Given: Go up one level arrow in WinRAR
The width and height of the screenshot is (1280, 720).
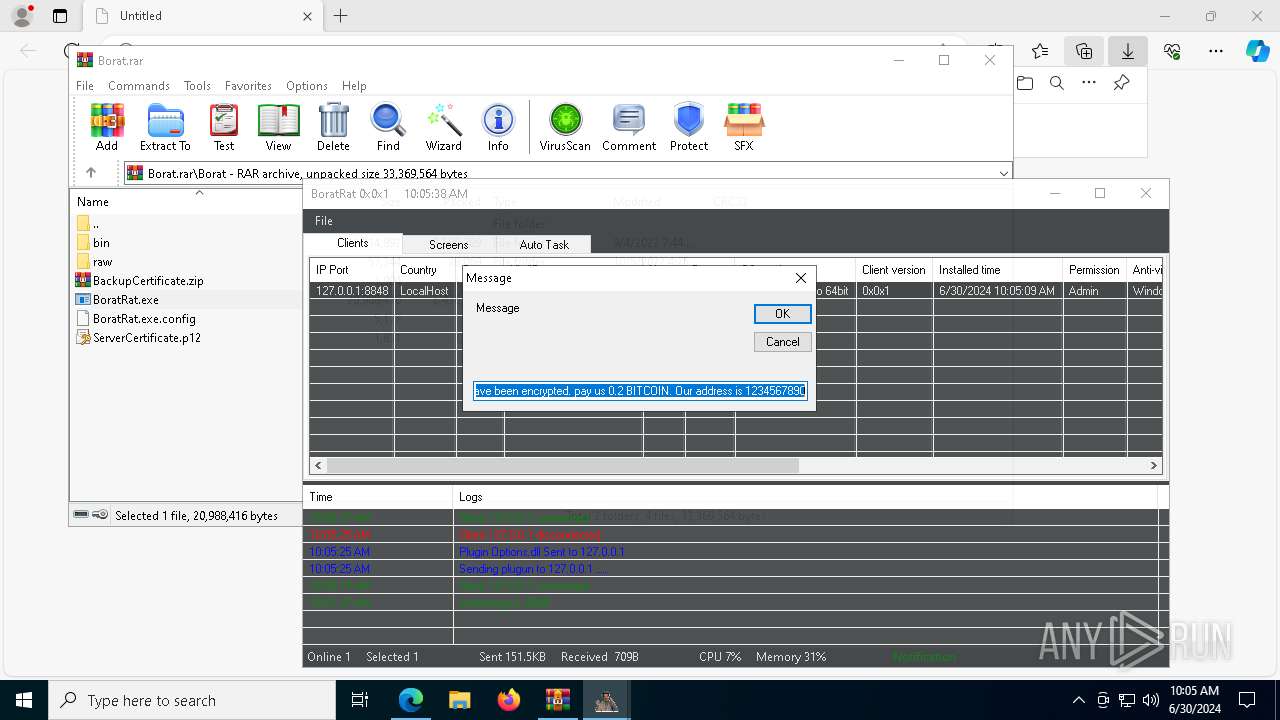Looking at the screenshot, I should pos(91,173).
